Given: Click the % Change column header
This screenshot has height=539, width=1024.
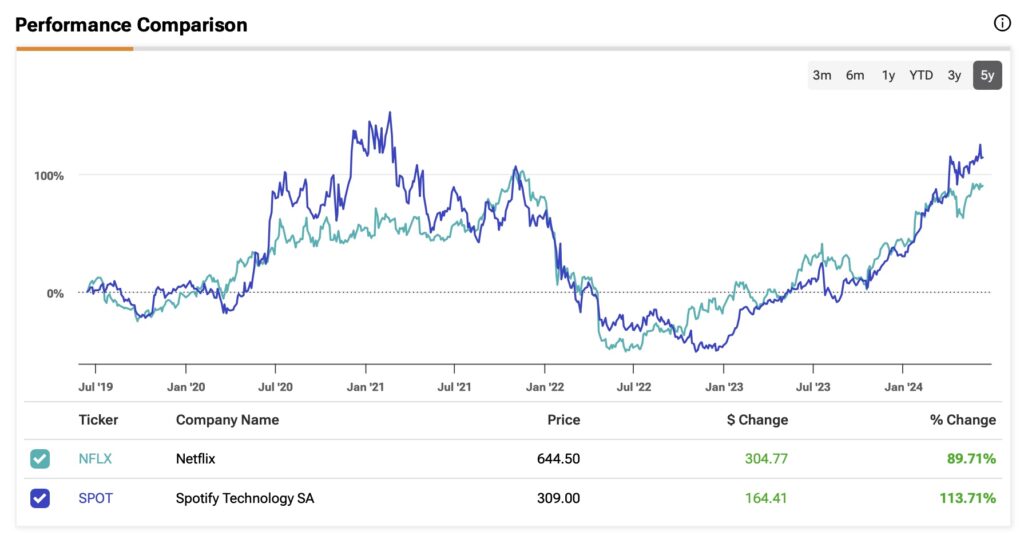Looking at the screenshot, I should pos(962,420).
